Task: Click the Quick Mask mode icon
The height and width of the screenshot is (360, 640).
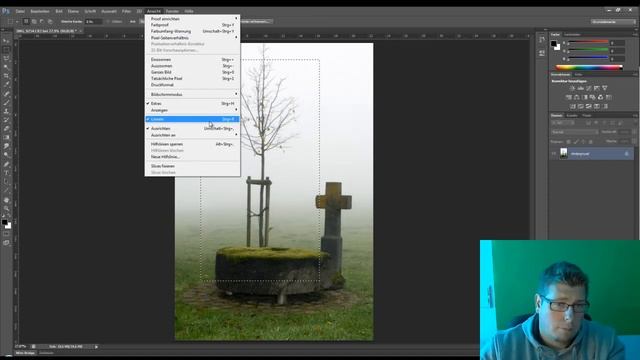Action: 6,234
